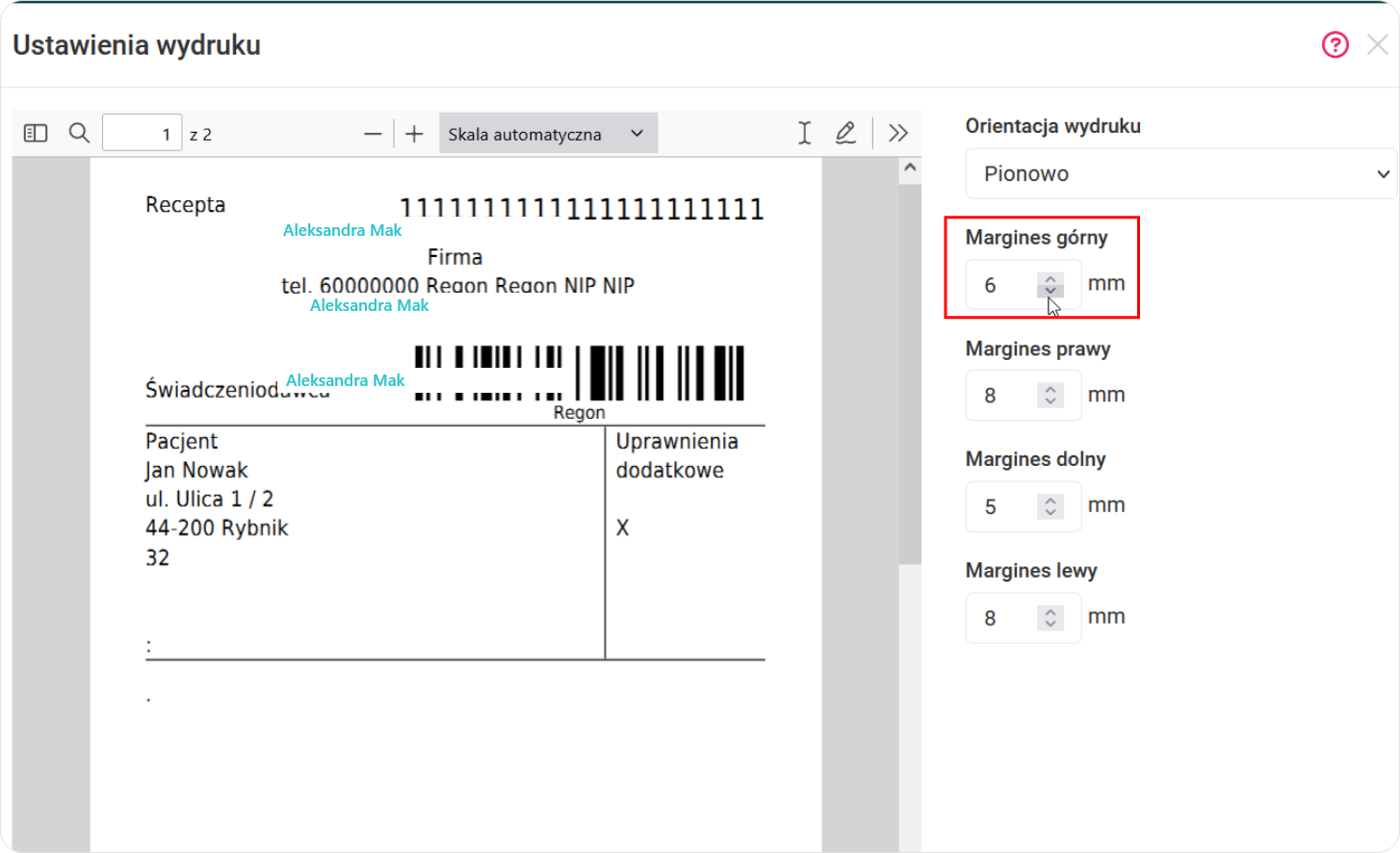The height and width of the screenshot is (853, 1400).
Task: Zoom out with the minus button
Action: (373, 134)
